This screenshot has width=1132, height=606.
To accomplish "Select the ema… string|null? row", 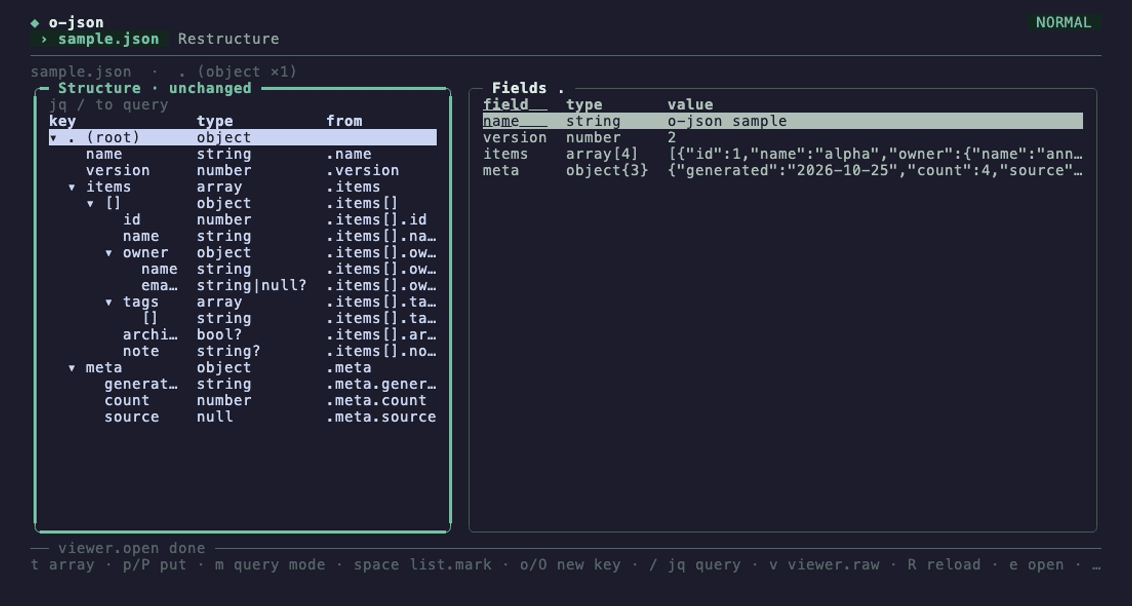I will [243, 285].
